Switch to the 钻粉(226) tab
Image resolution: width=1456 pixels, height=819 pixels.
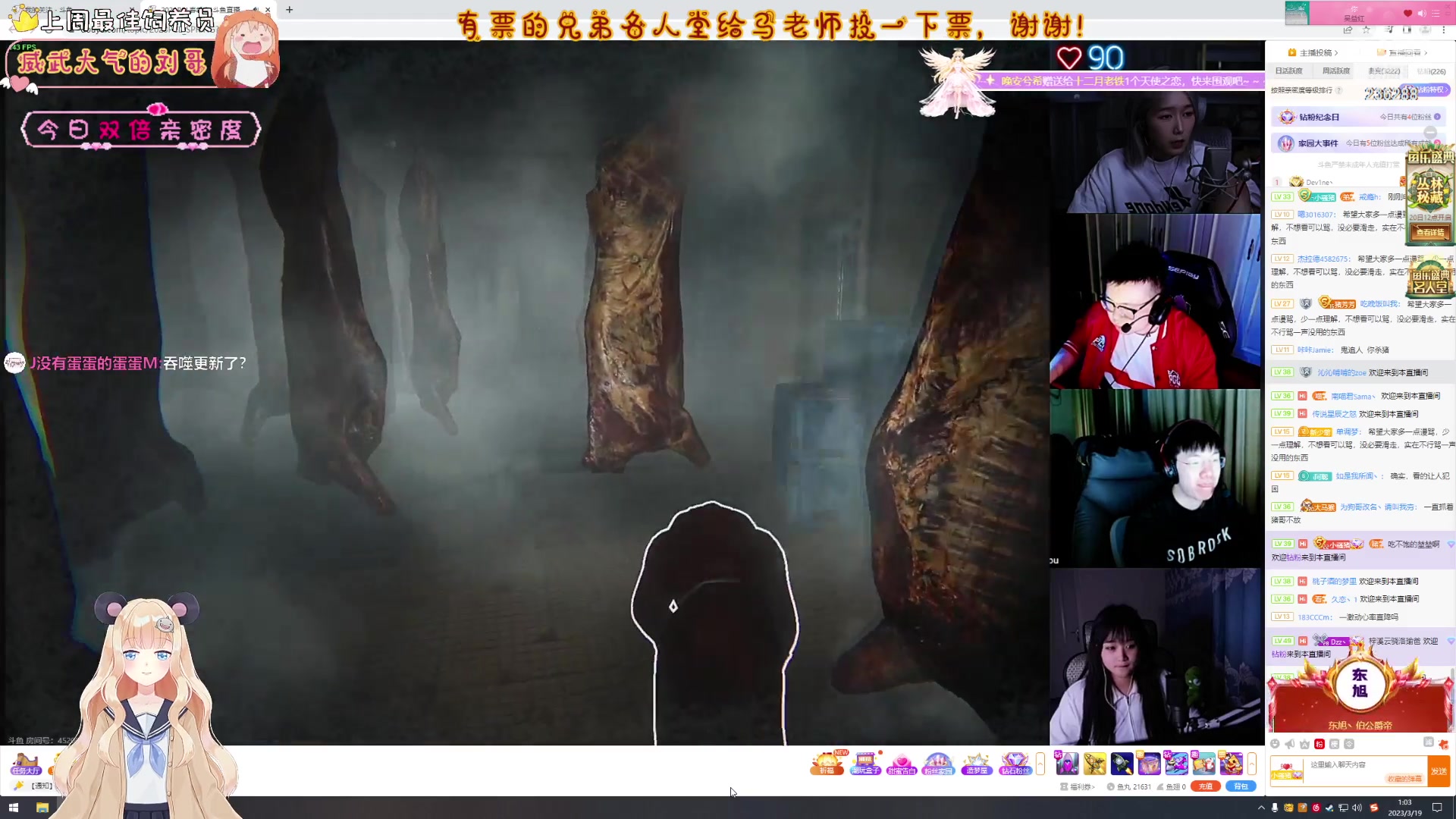1431,71
